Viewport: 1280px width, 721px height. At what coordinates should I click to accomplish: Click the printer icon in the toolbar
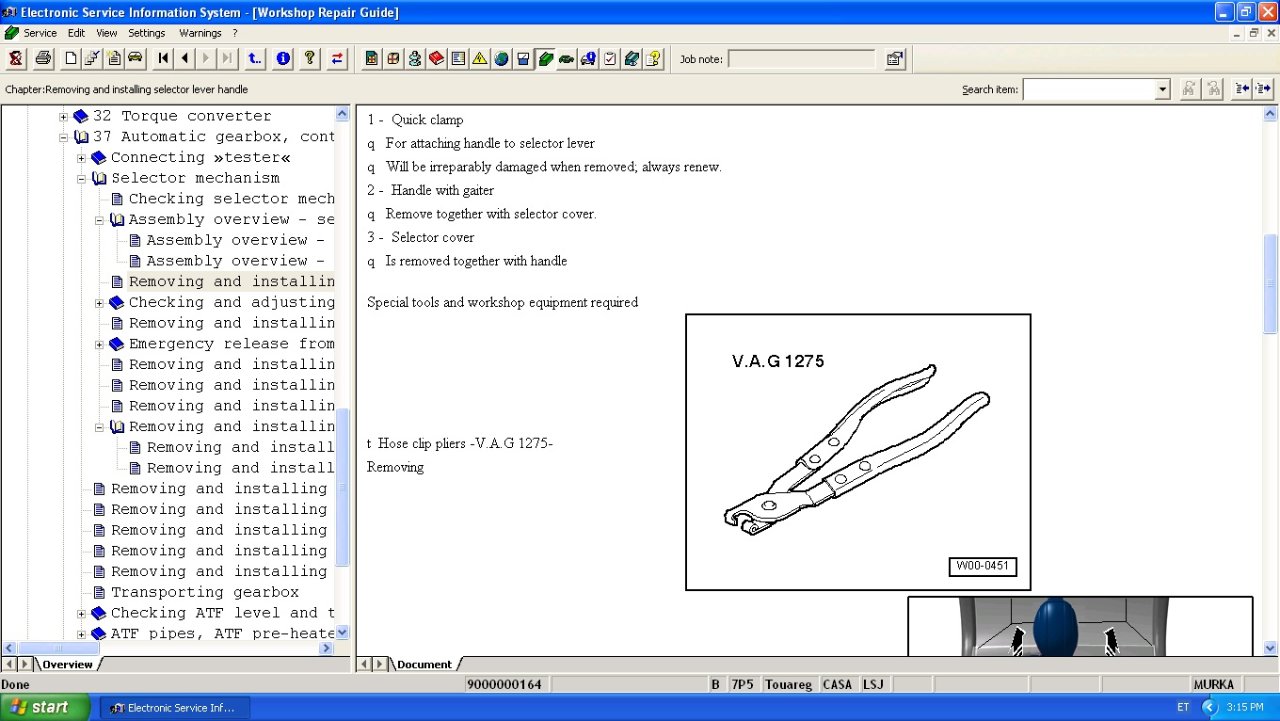43,59
